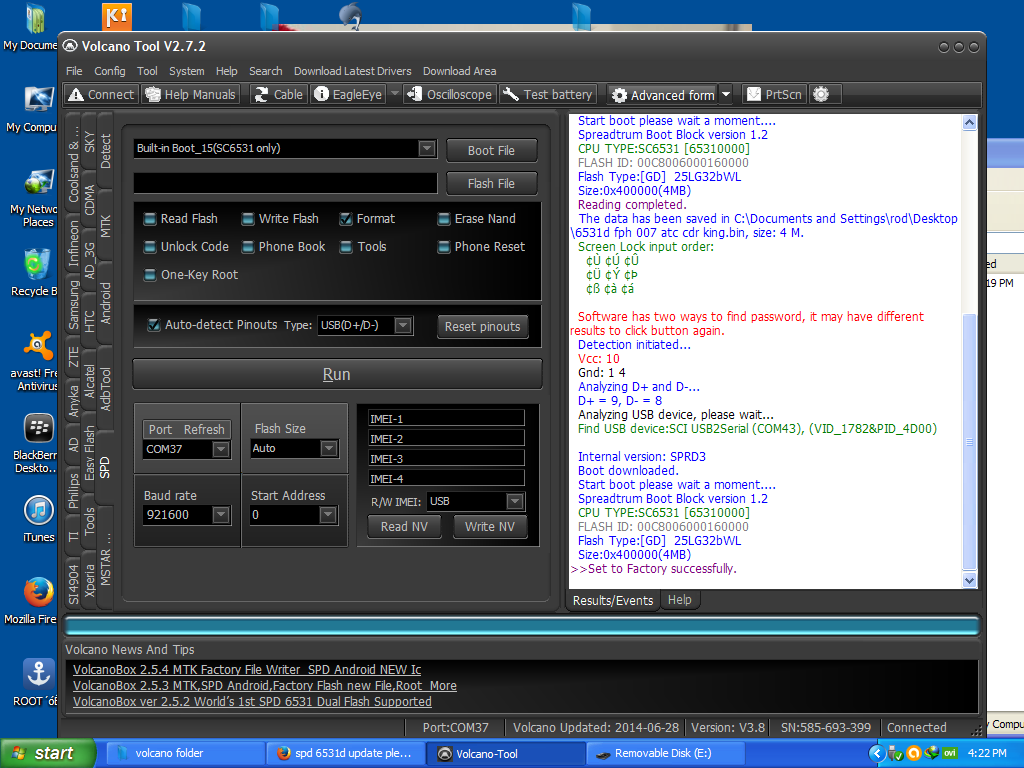The image size is (1024, 768).
Task: Open the Baud rate dropdown
Action: 221,515
